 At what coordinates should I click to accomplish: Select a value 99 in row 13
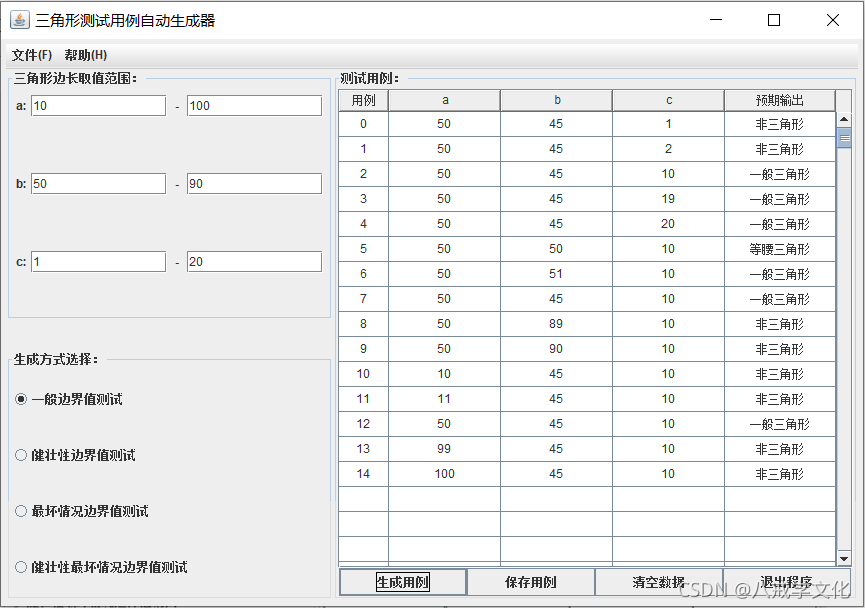(x=445, y=449)
